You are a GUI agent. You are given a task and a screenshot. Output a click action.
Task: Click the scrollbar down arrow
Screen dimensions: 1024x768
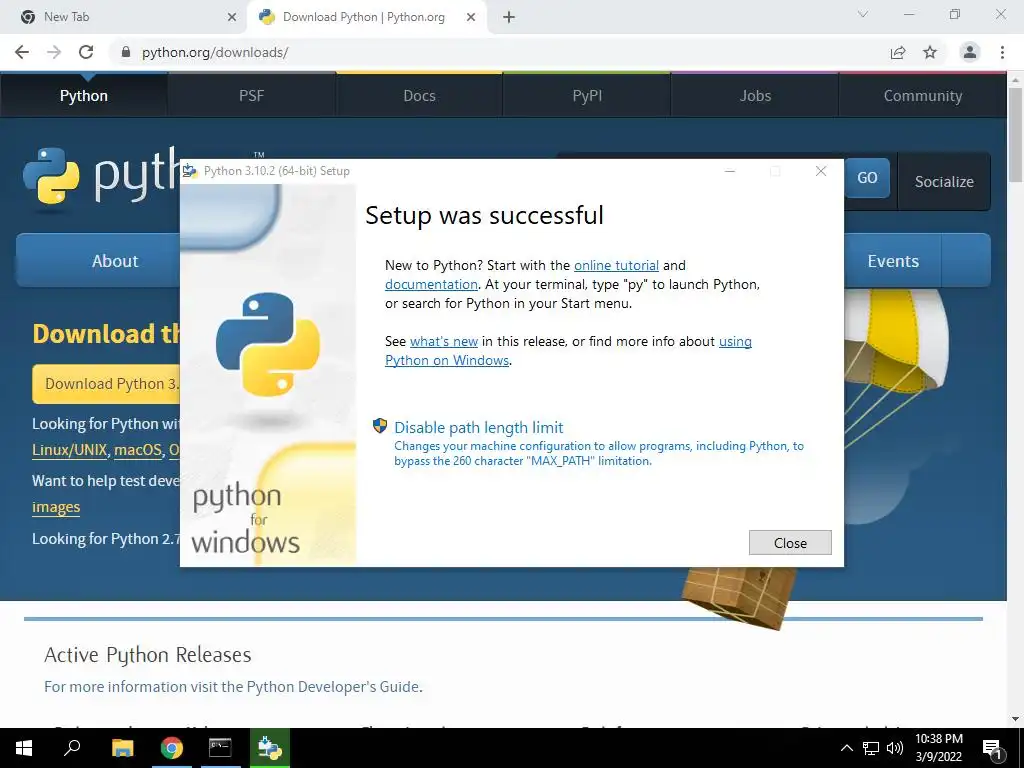point(1016,719)
